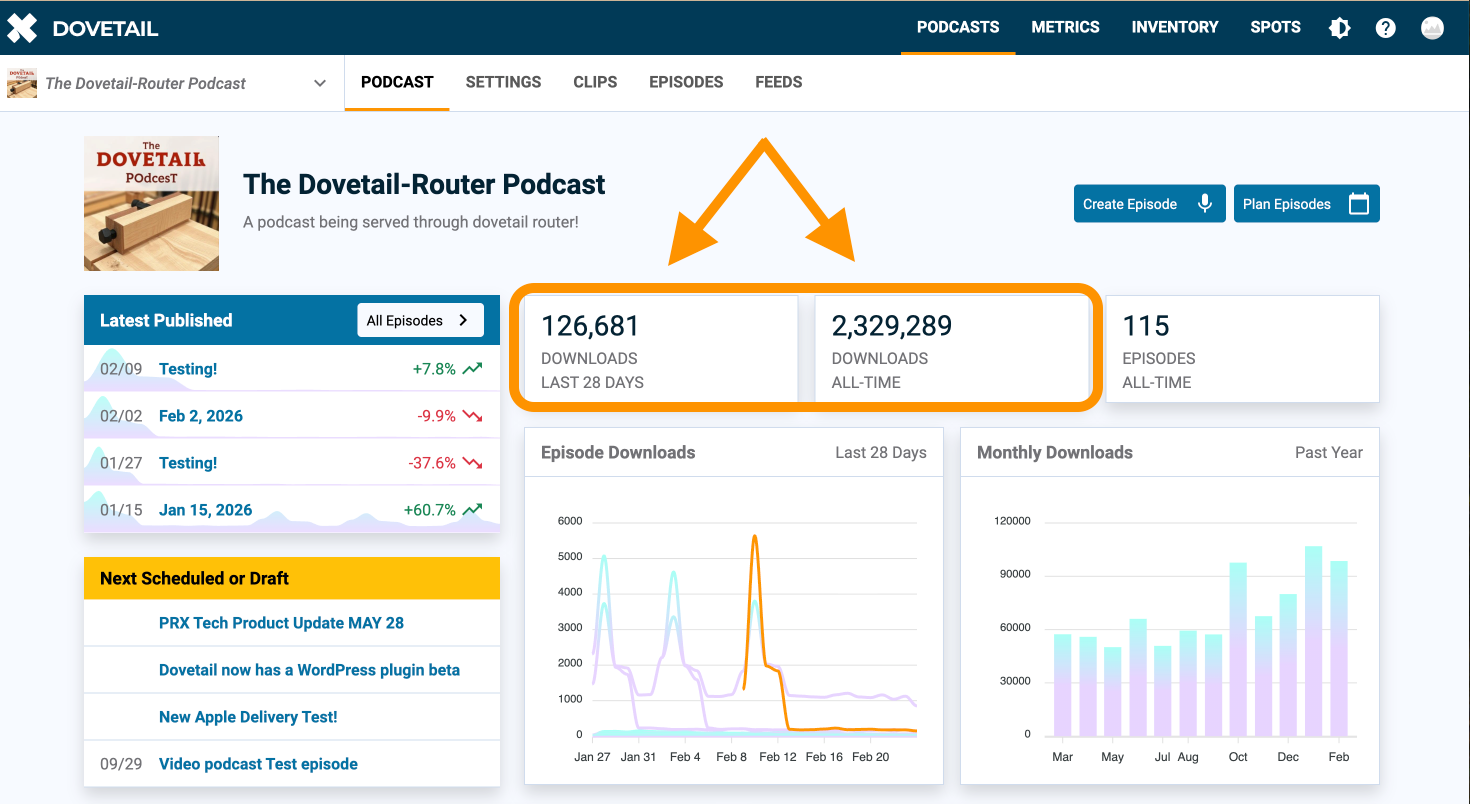Click the downward trend icon for -9.9%
The image size is (1470, 804).
[x=472, y=416]
